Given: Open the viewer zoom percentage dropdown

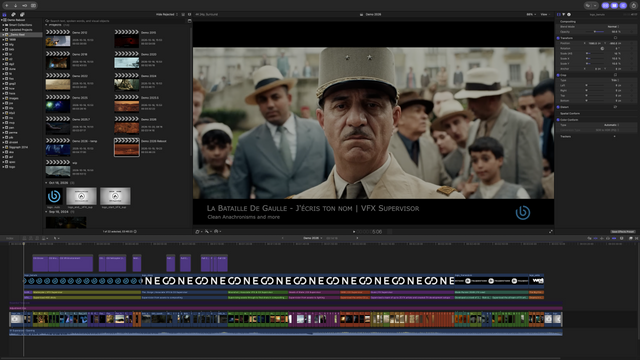Looking at the screenshot, I should tap(531, 14).
